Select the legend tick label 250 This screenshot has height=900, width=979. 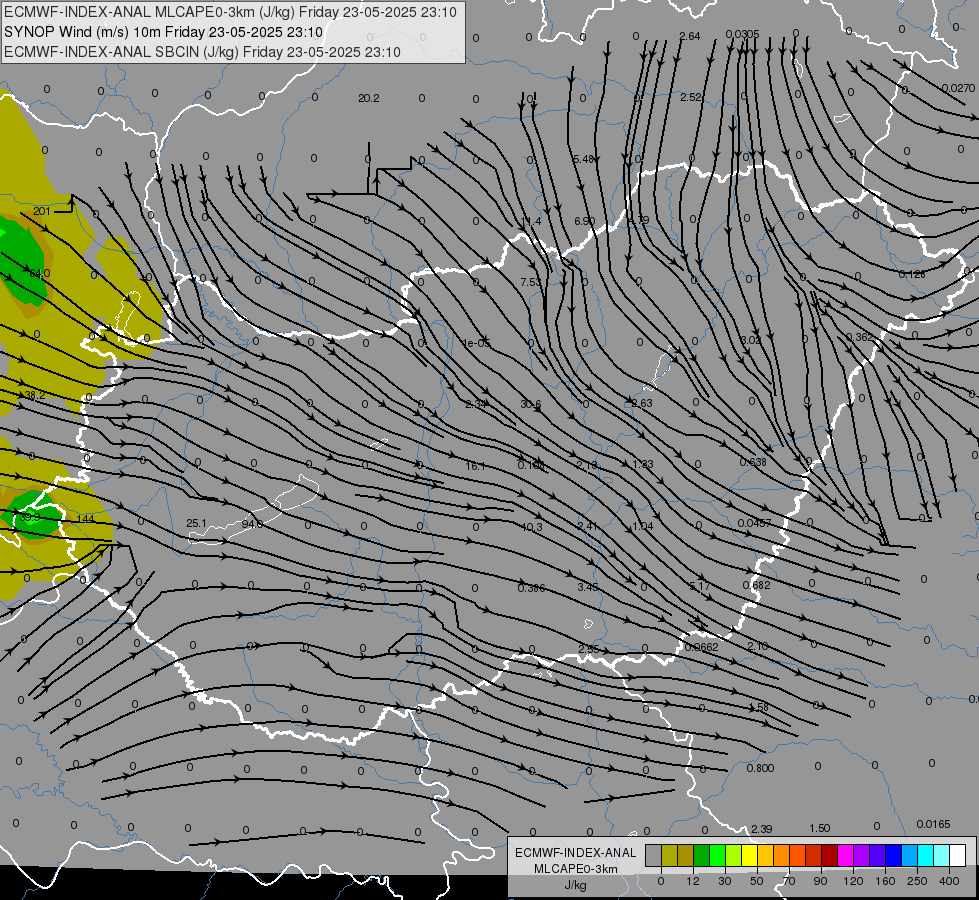click(917, 881)
